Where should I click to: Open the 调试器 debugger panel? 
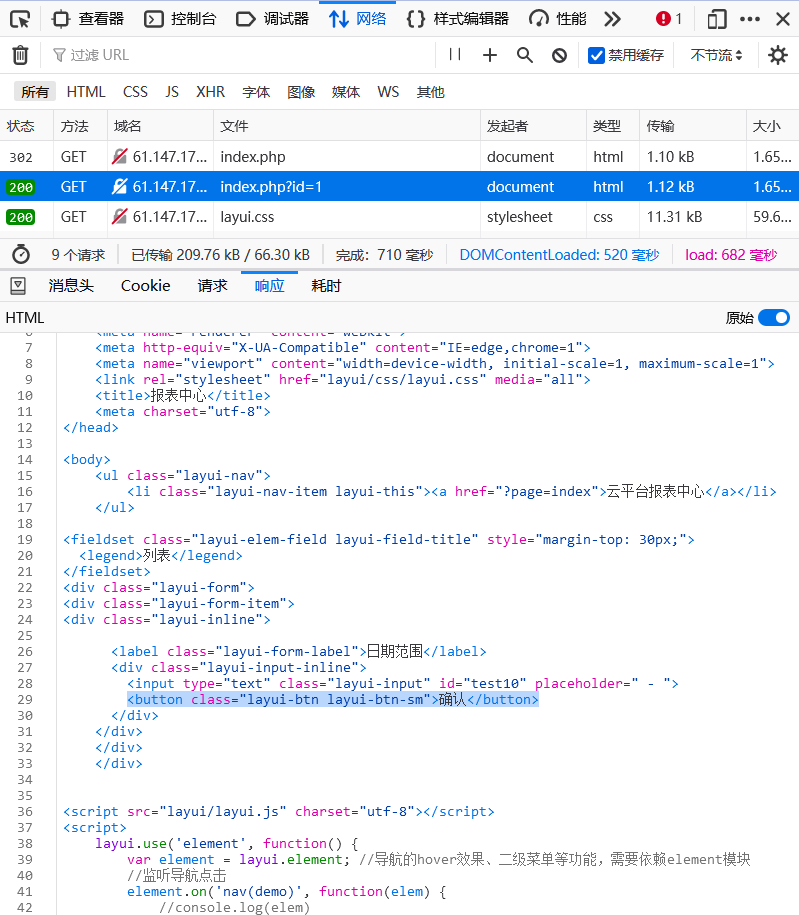point(273,19)
